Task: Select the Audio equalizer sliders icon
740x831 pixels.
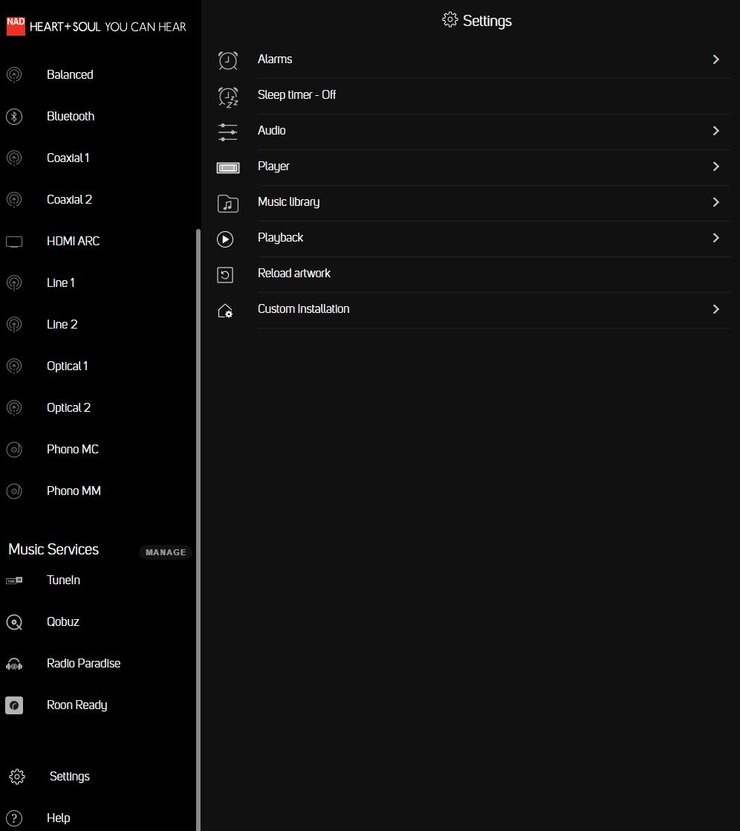Action: pyautogui.click(x=228, y=131)
